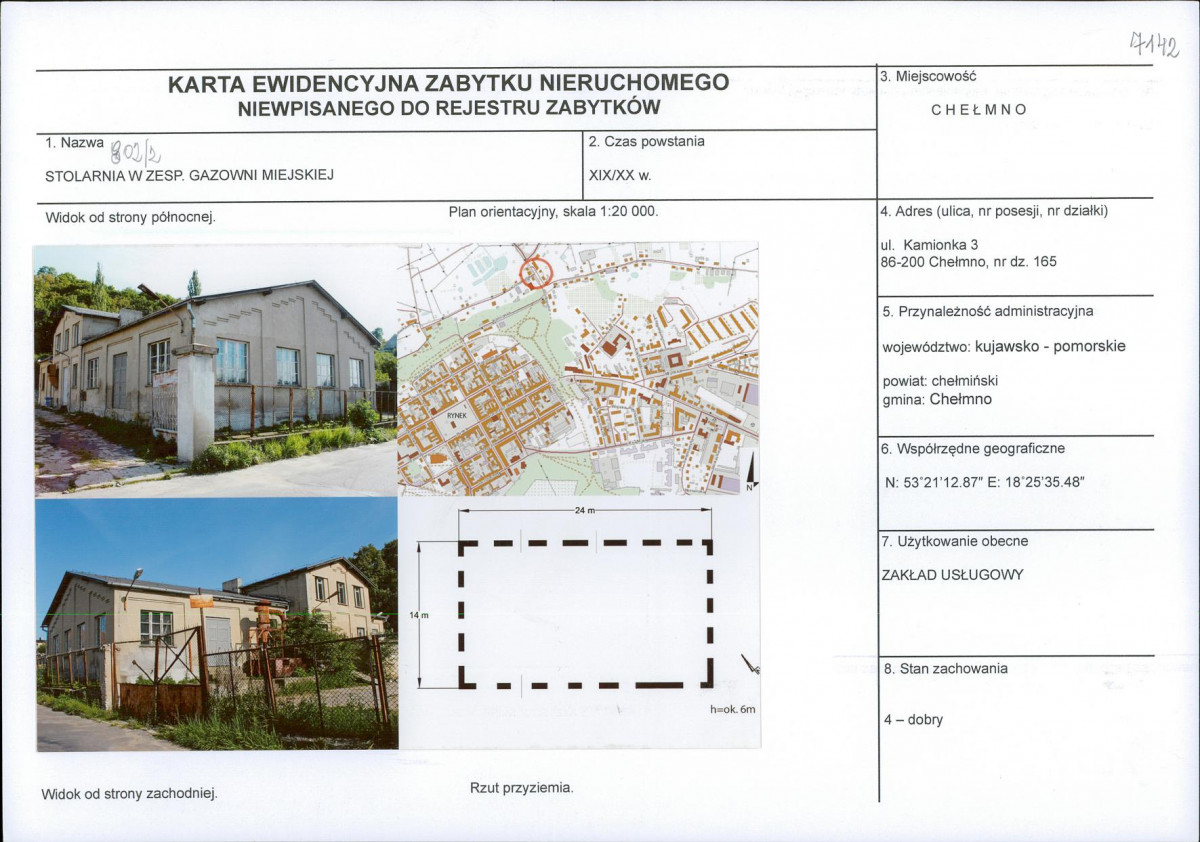This screenshot has width=1200, height=842.
Task: Click the Rzut przyziemia caption
Action: click(x=522, y=788)
